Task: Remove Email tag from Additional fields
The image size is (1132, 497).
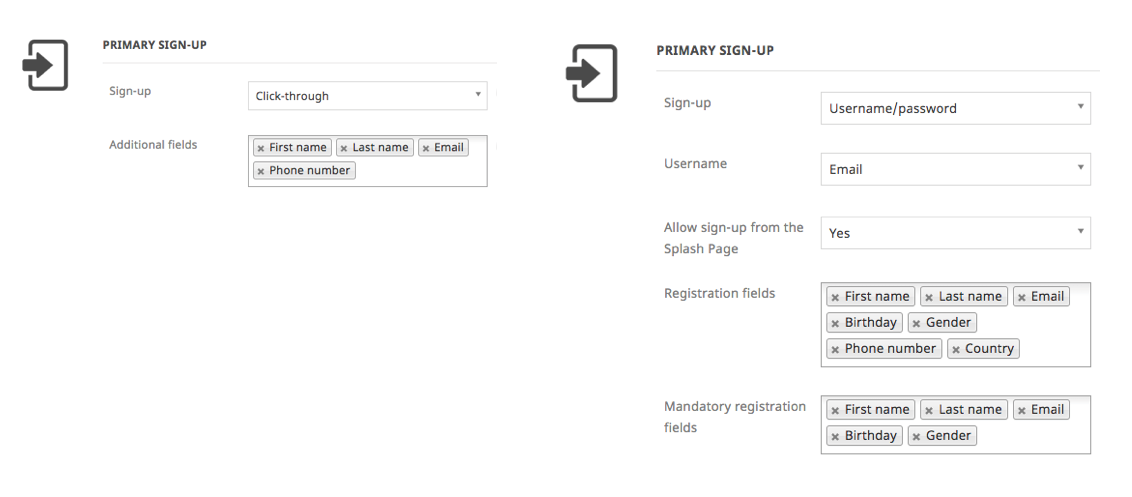Action: coord(426,148)
